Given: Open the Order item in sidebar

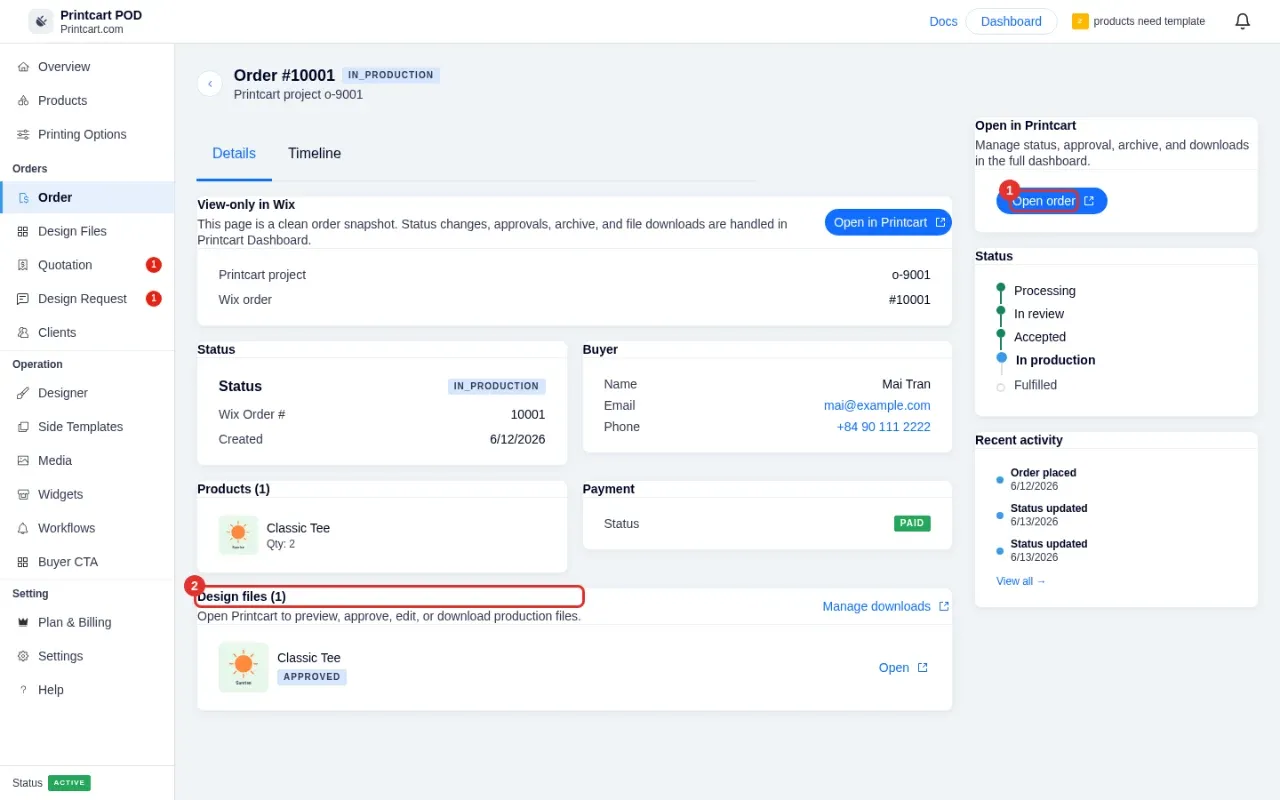Looking at the screenshot, I should (87, 198).
